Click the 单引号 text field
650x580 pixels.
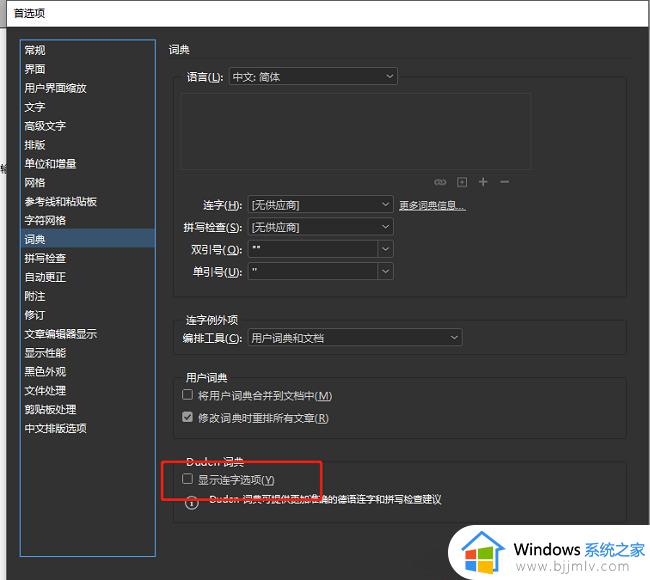coord(313,272)
